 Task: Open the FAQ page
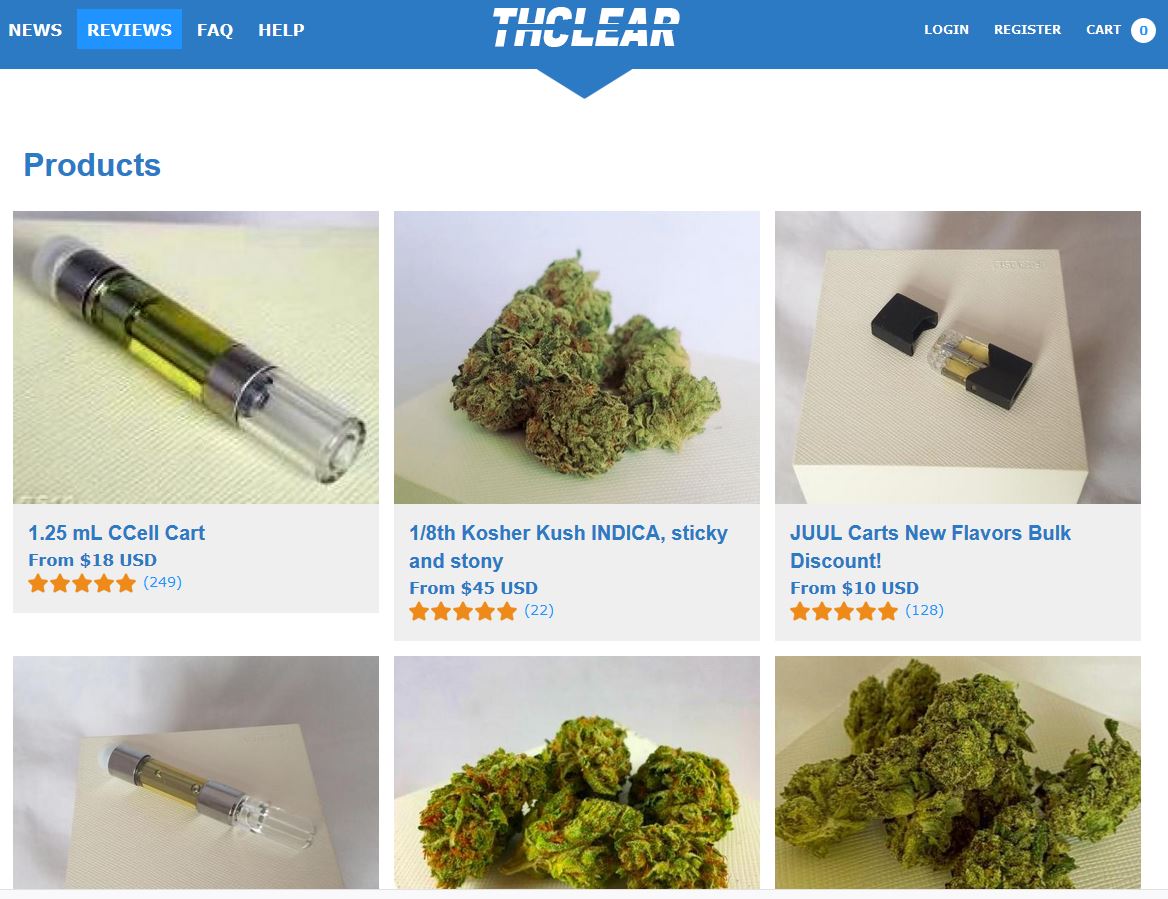click(x=215, y=30)
